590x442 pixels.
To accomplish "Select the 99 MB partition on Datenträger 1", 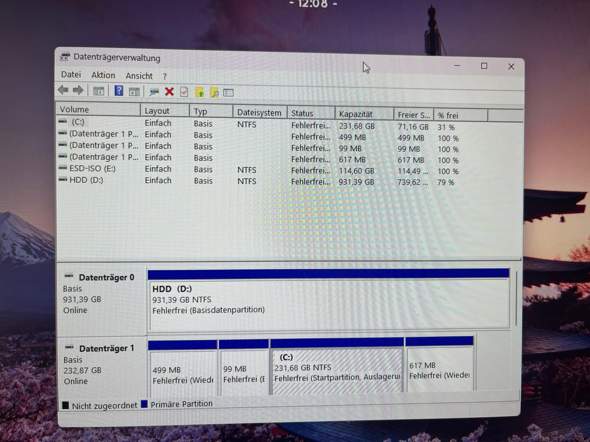I will [x=244, y=366].
